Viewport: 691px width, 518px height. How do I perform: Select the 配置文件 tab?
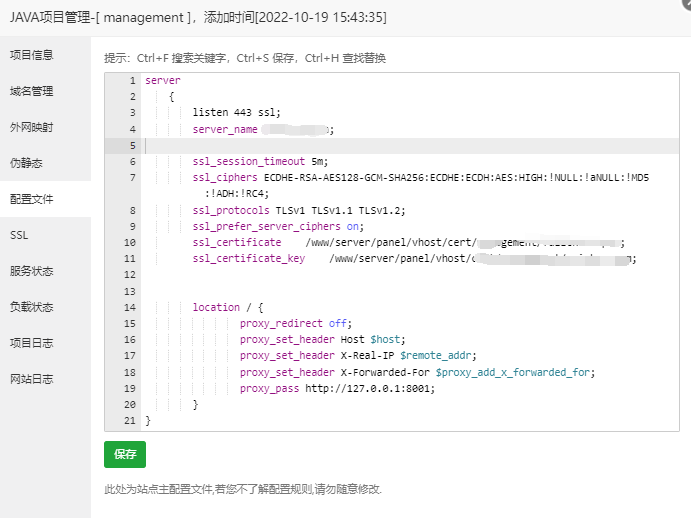pos(32,199)
